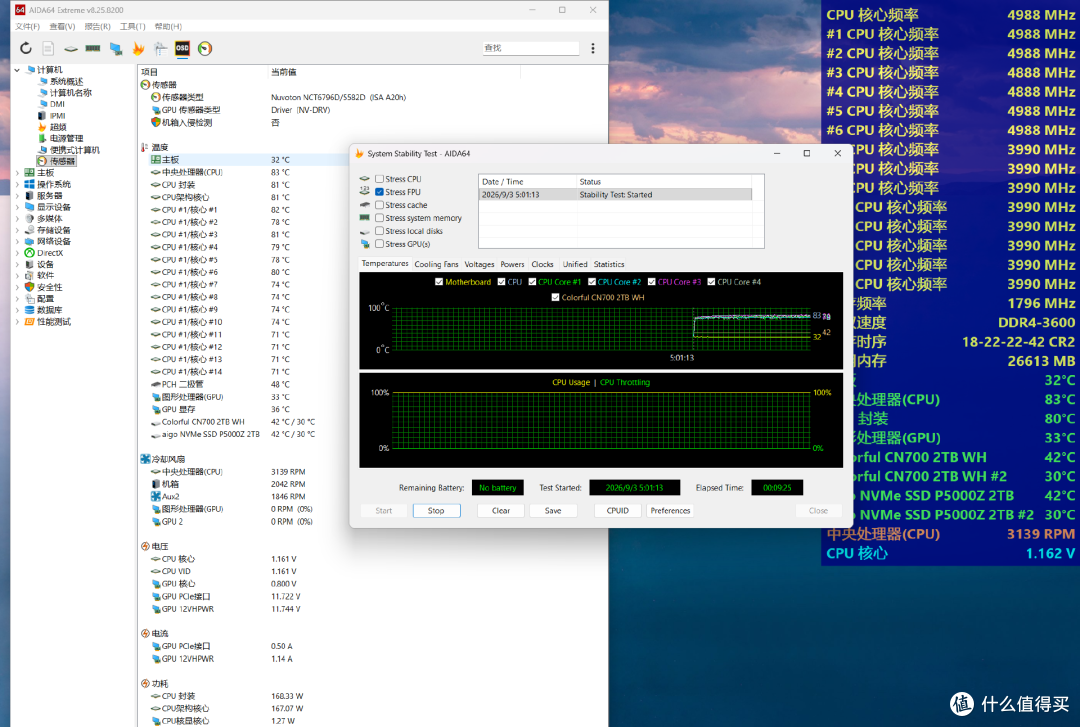This screenshot has width=1080, height=727.
Task: Expand the 性能测试 tree node
Action: (17, 321)
